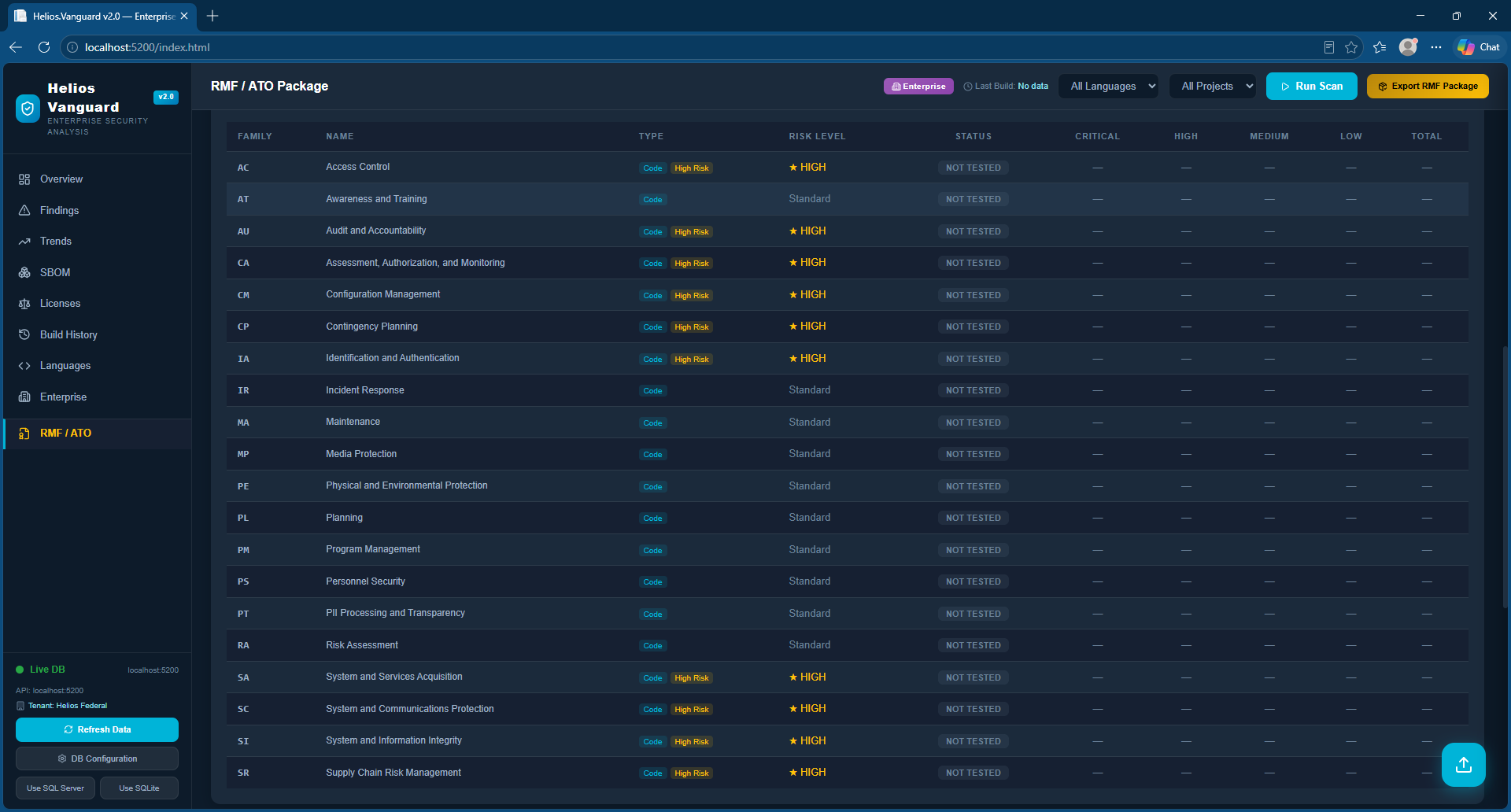Click the Enterprise badge in header
This screenshot has height=812, width=1511.
[x=918, y=87]
